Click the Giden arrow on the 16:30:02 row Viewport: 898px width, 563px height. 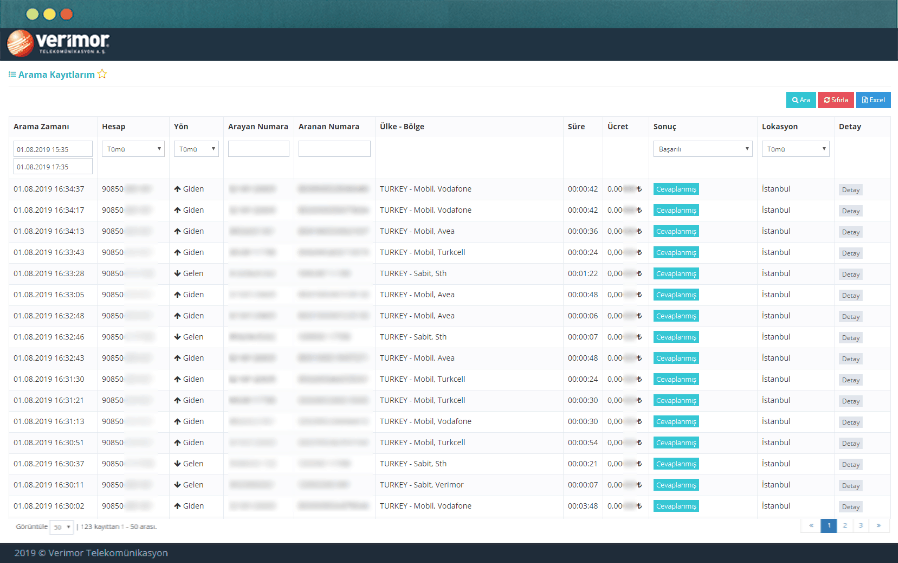pos(178,506)
